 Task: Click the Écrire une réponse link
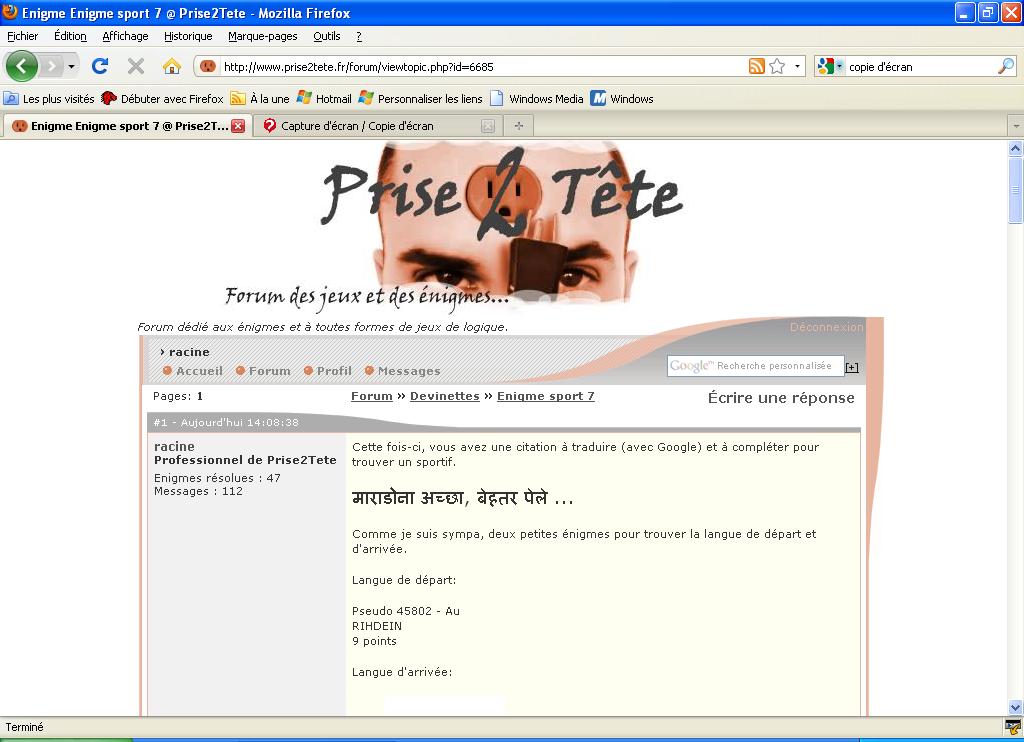[780, 398]
